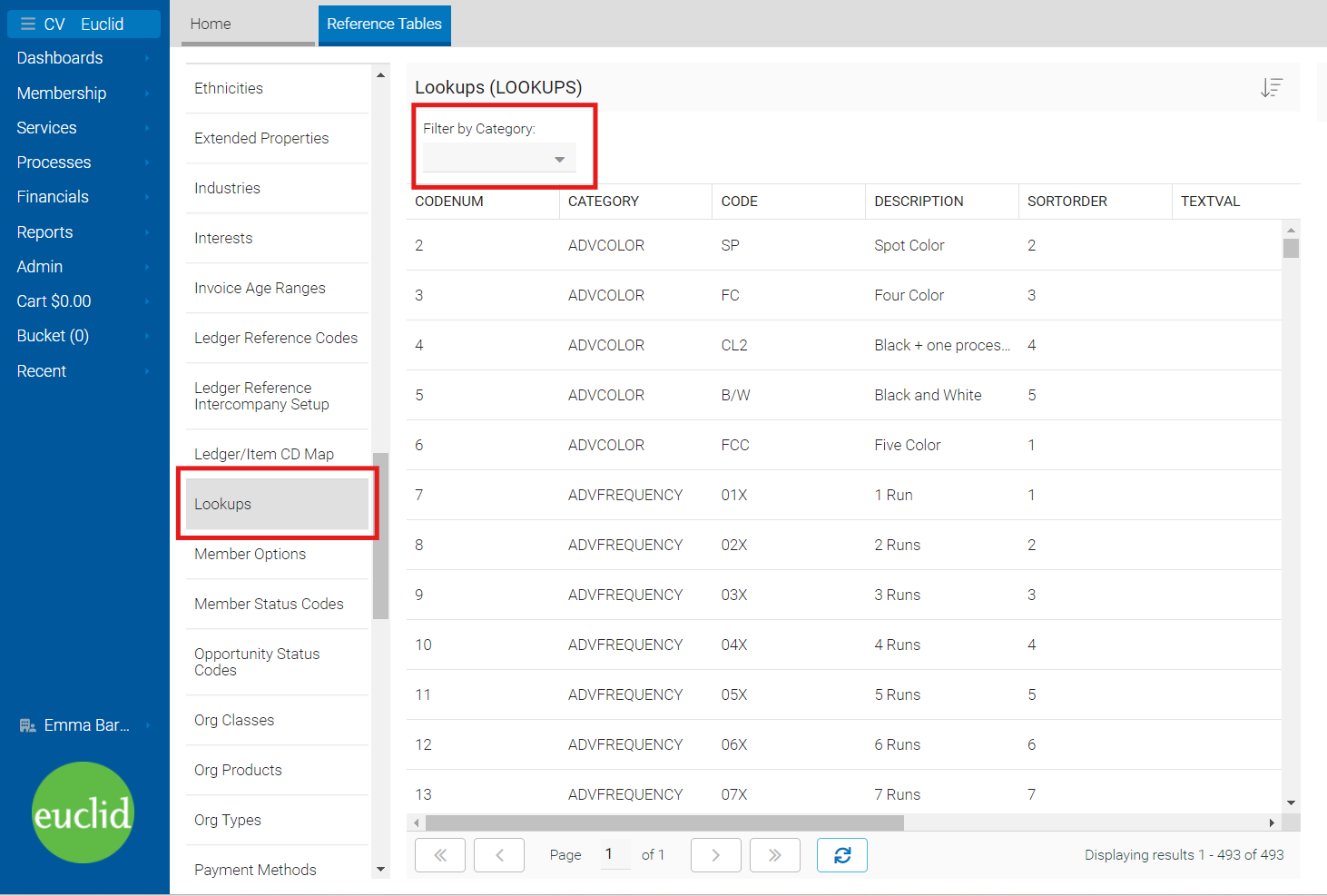Sort by TEXTVAL column header

click(1236, 202)
